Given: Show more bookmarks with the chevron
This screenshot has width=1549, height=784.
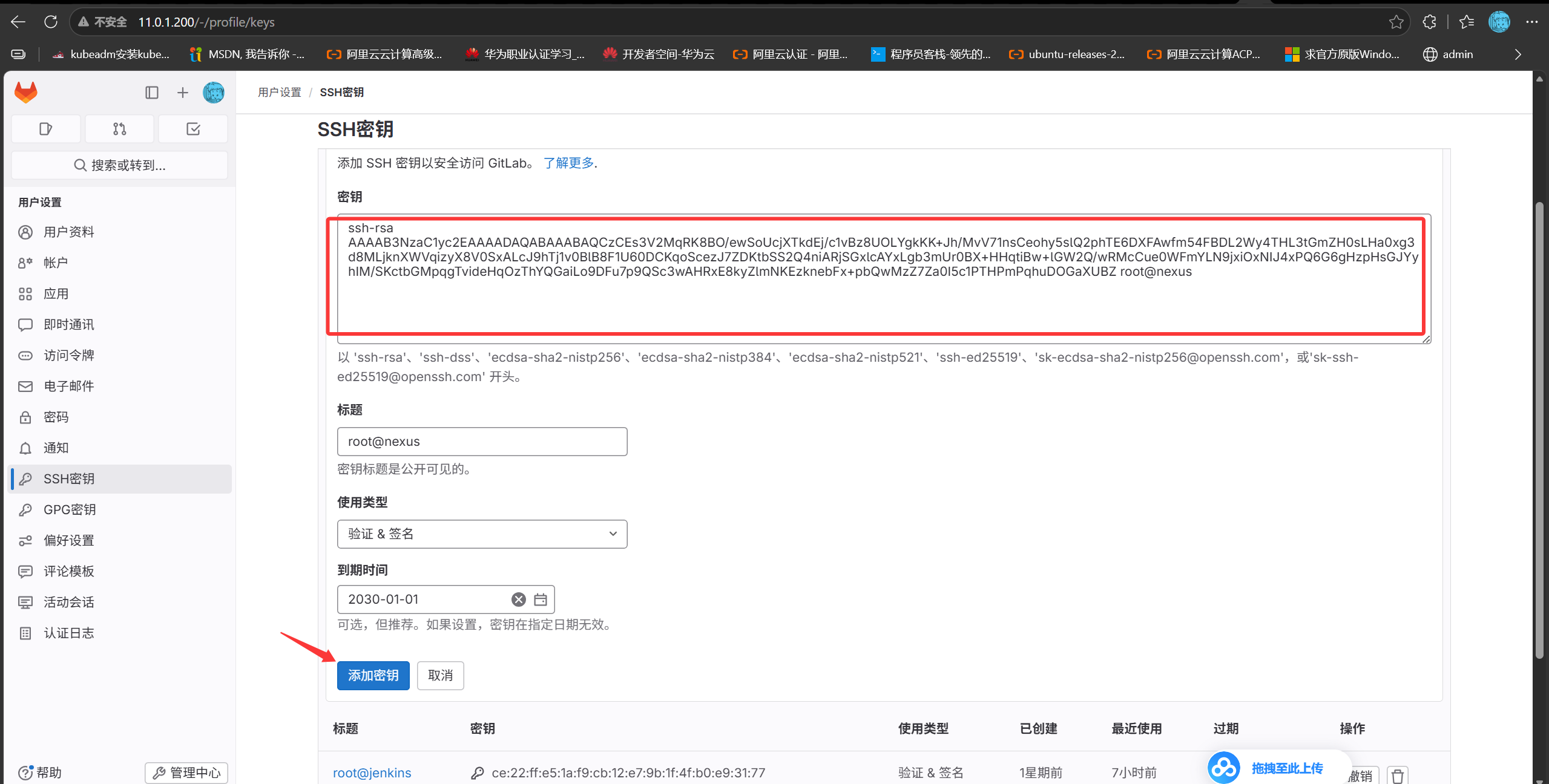Looking at the screenshot, I should coord(1518,54).
